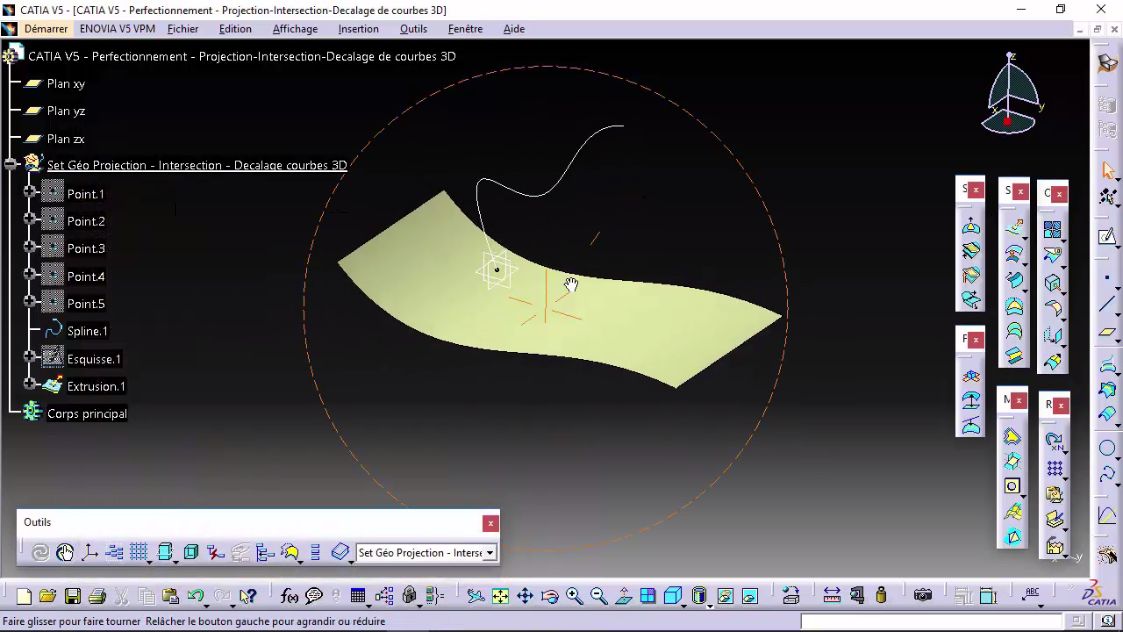Capture image with the camera icon
Image resolution: width=1123 pixels, height=632 pixels.
[x=923, y=595]
